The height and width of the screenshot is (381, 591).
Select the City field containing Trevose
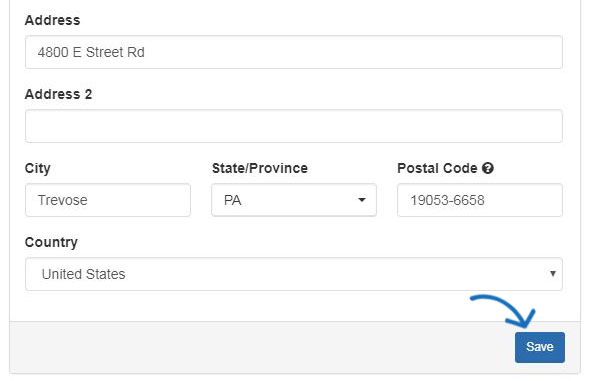(108, 200)
